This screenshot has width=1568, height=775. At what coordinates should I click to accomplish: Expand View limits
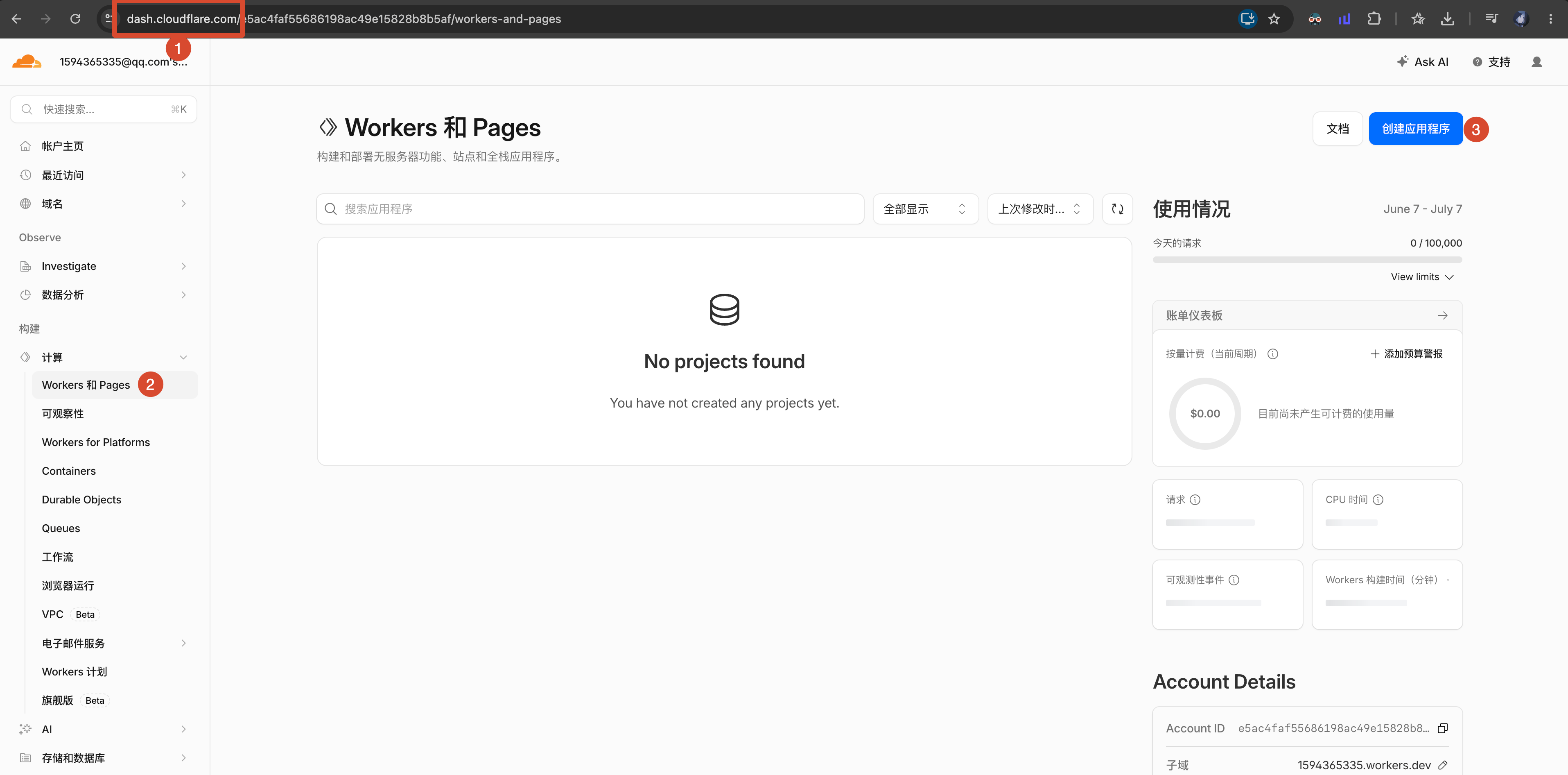click(x=1422, y=277)
